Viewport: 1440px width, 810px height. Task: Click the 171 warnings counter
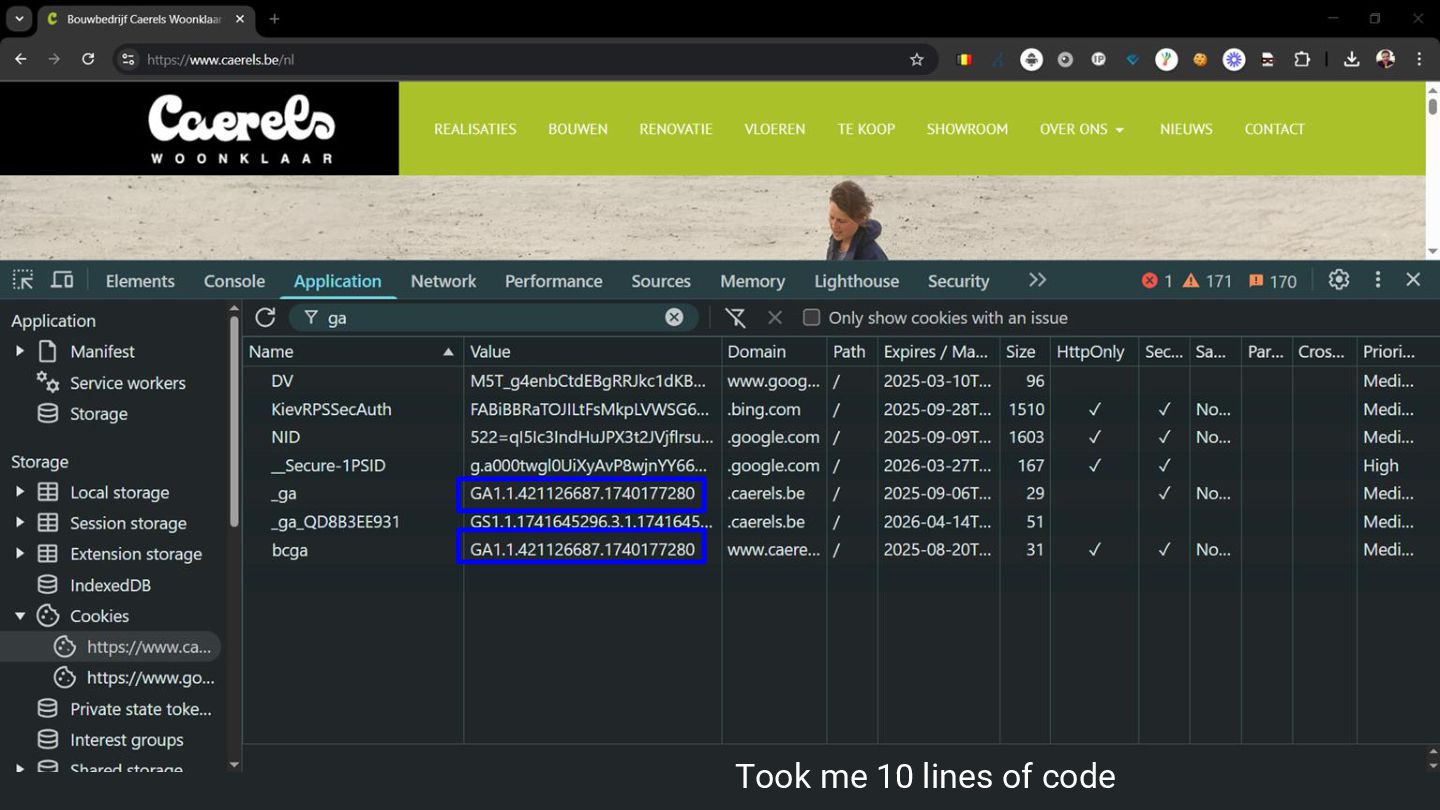1207,281
